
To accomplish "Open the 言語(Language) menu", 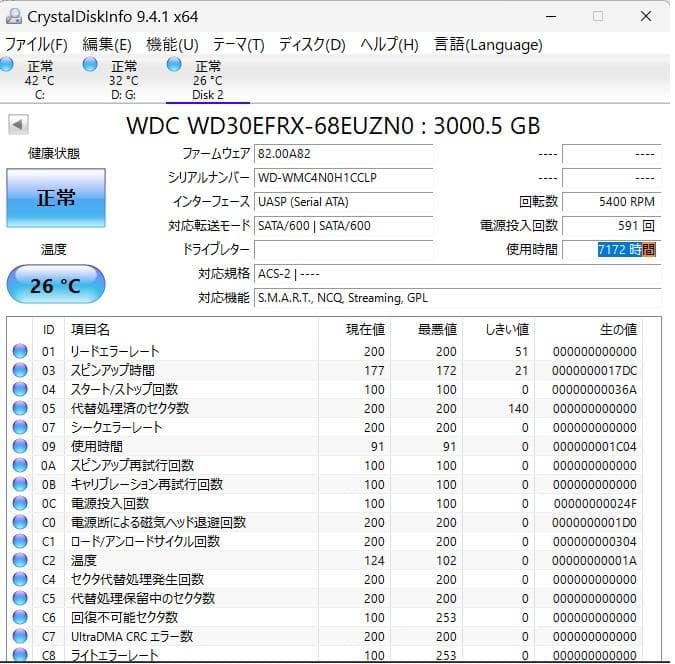I will pyautogui.click(x=488, y=44).
